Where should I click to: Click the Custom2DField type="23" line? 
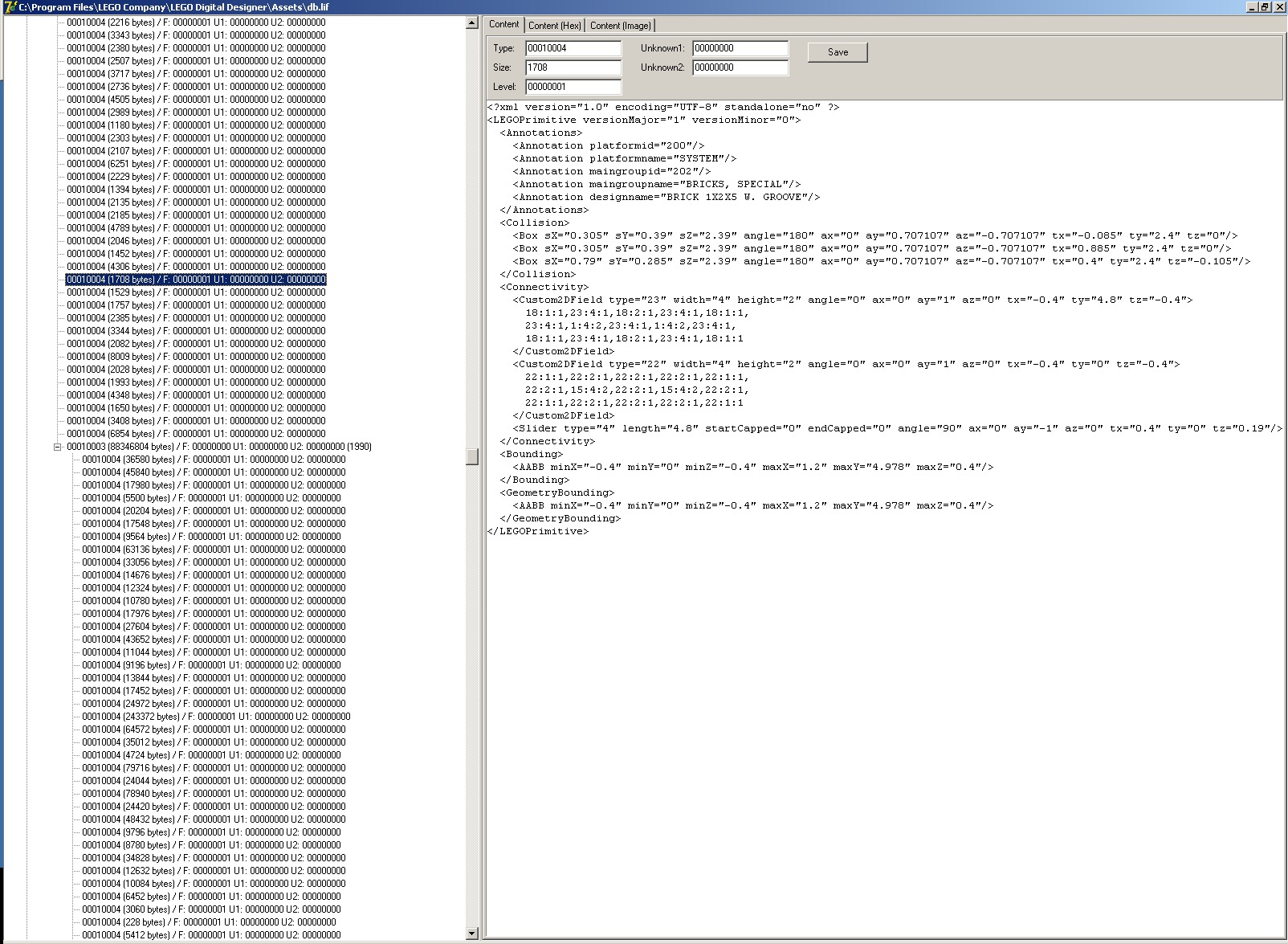853,300
